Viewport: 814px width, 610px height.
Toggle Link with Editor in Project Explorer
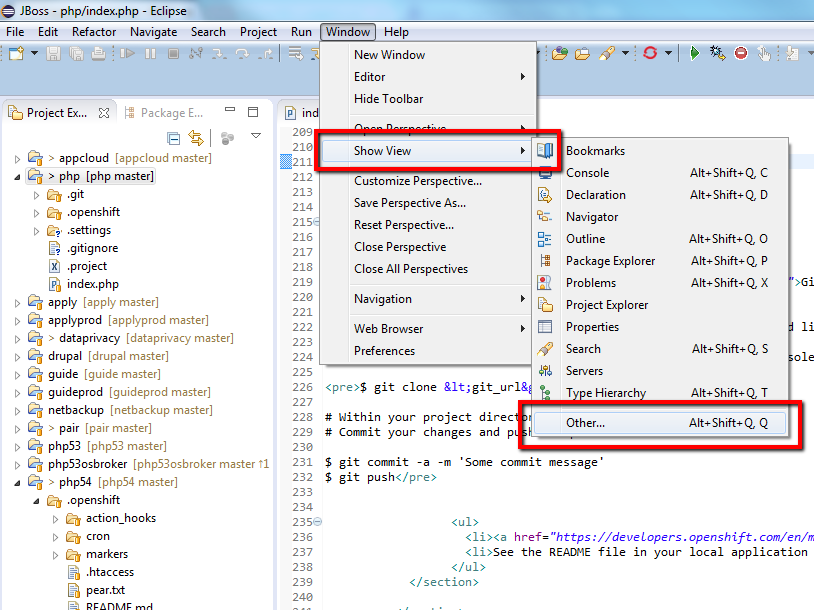pyautogui.click(x=196, y=138)
